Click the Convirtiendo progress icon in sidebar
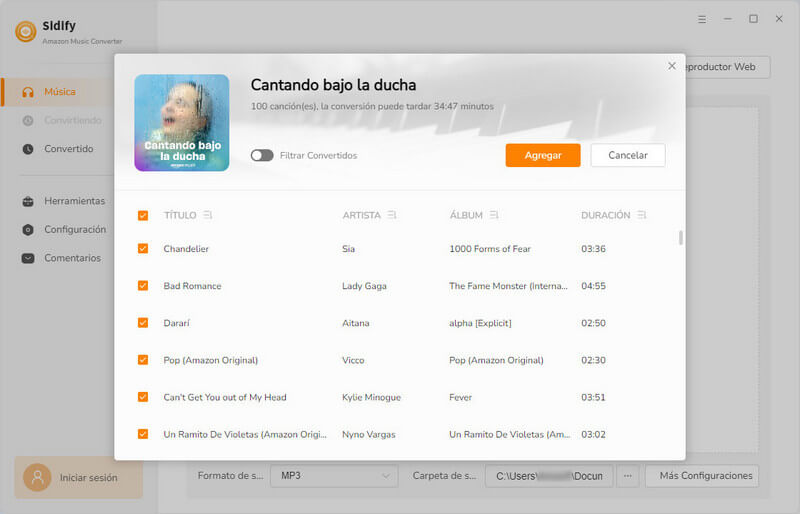This screenshot has height=514, width=800. 28,120
